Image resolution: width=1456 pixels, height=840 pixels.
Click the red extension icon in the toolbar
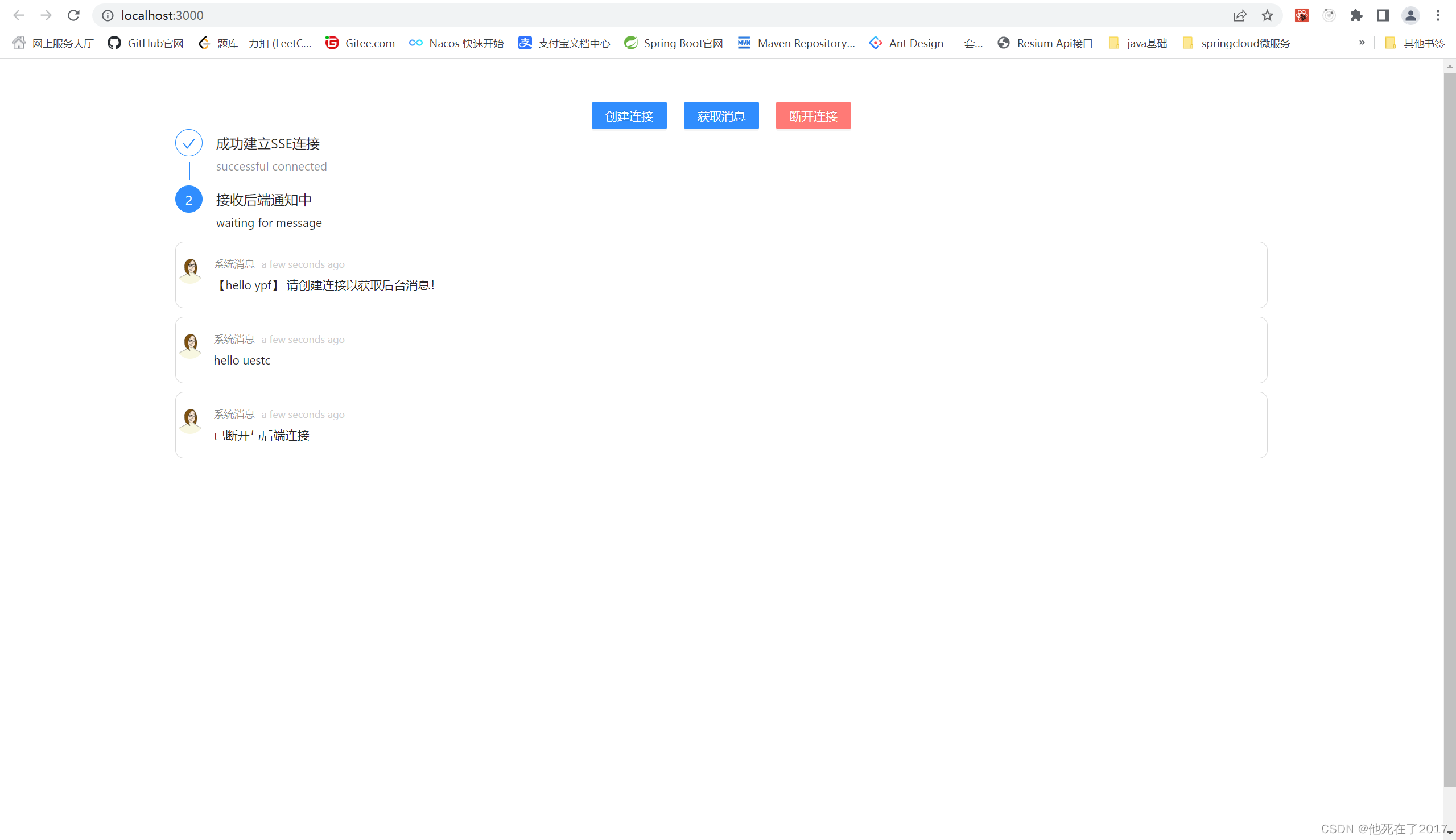tap(1301, 15)
